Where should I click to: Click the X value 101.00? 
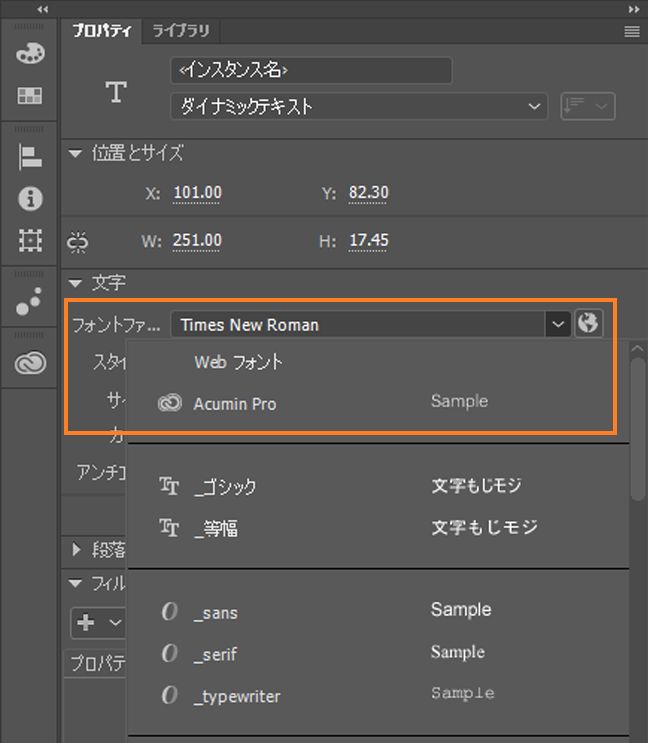(197, 193)
